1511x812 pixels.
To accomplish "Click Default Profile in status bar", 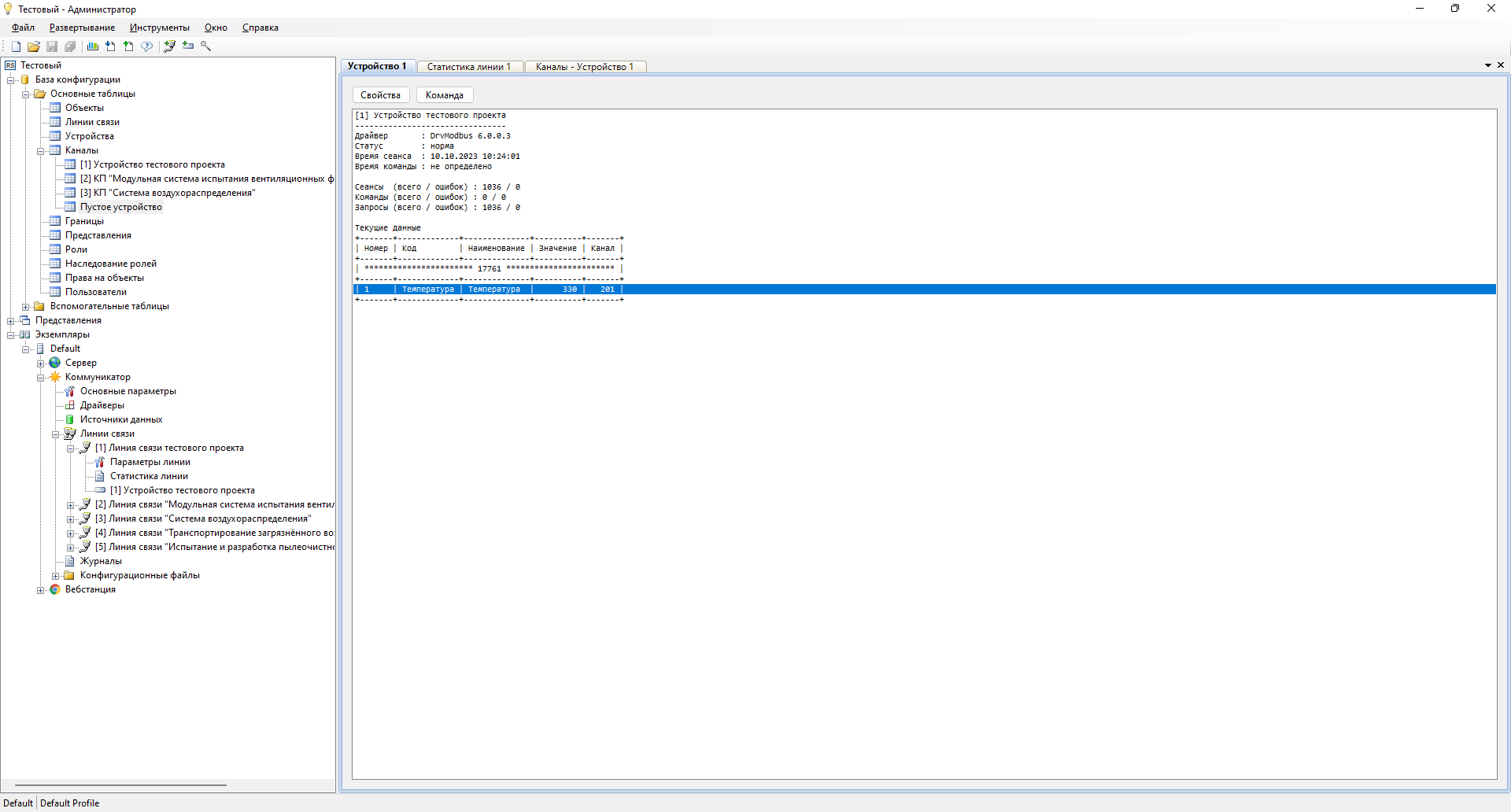I will click(x=69, y=803).
